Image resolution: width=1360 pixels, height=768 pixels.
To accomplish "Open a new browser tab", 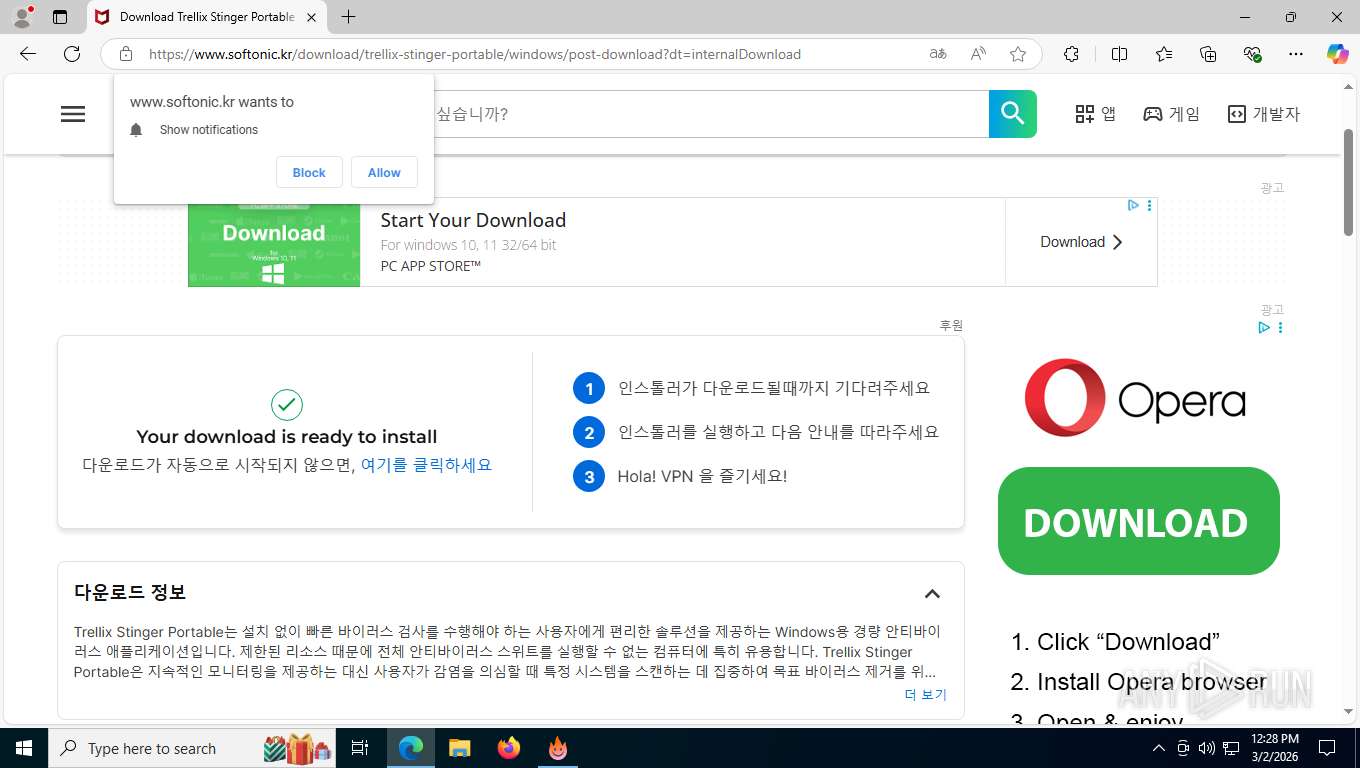I will pos(348,17).
